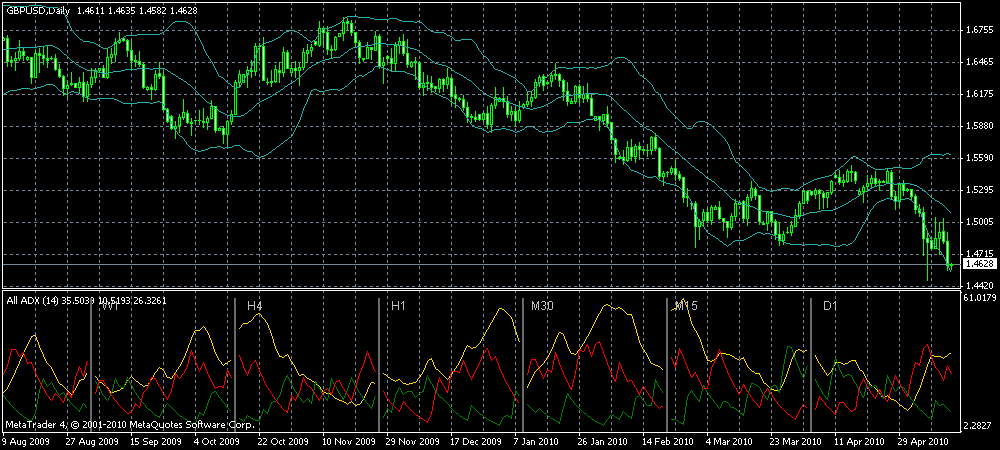The height and width of the screenshot is (450, 1000).
Task: Select the 1.4420 price scale value
Action: 979,286
